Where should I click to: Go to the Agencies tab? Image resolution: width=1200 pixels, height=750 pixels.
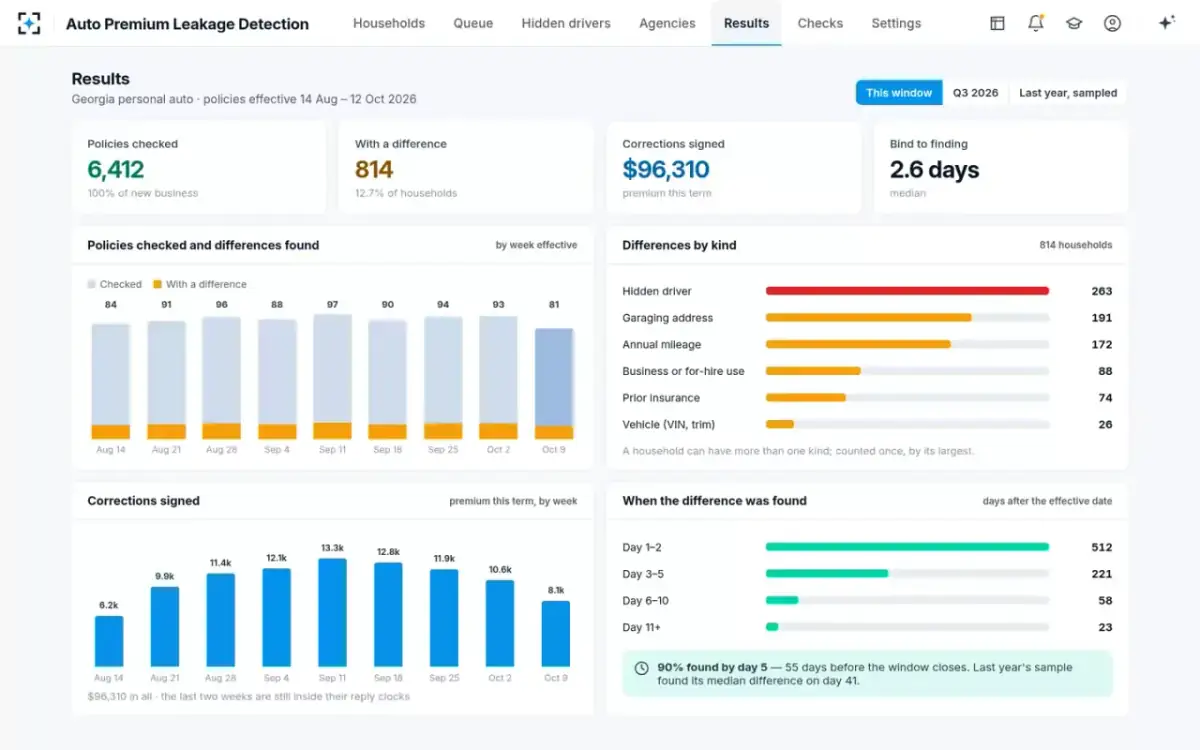667,23
